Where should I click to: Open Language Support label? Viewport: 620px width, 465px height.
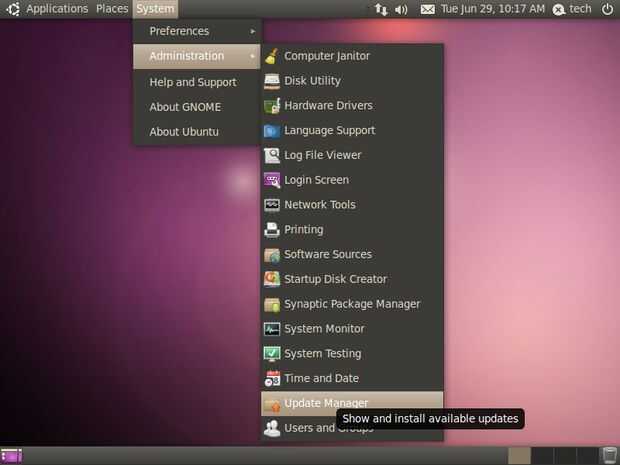[x=329, y=131]
